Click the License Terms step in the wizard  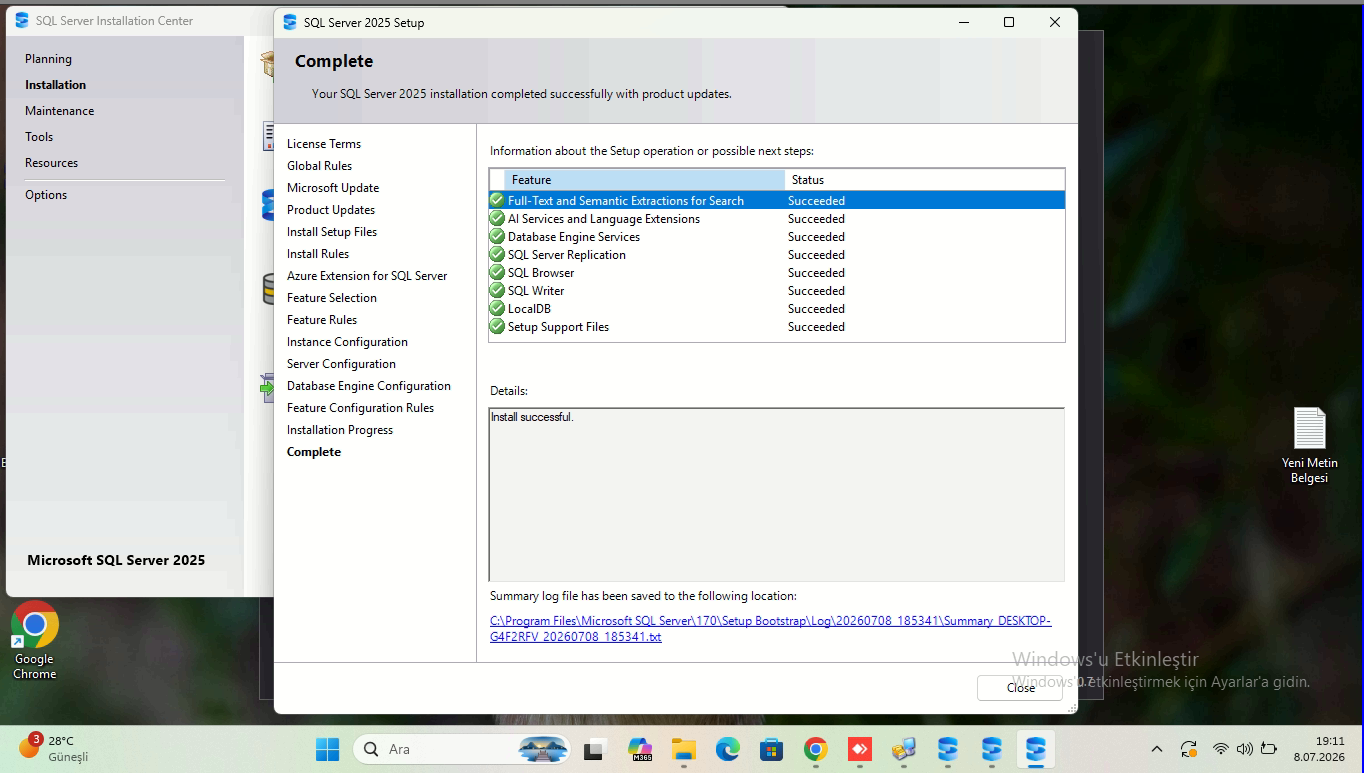tap(324, 144)
